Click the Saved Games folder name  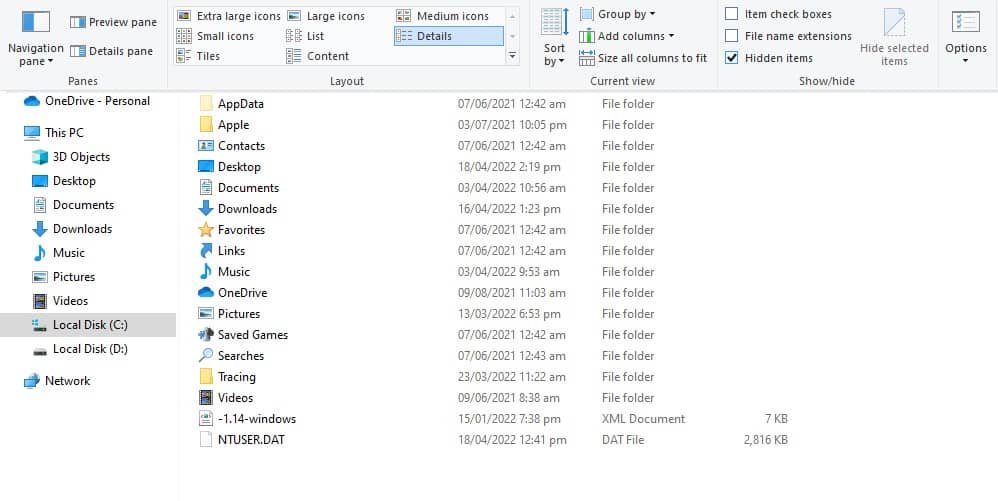tap(253, 335)
